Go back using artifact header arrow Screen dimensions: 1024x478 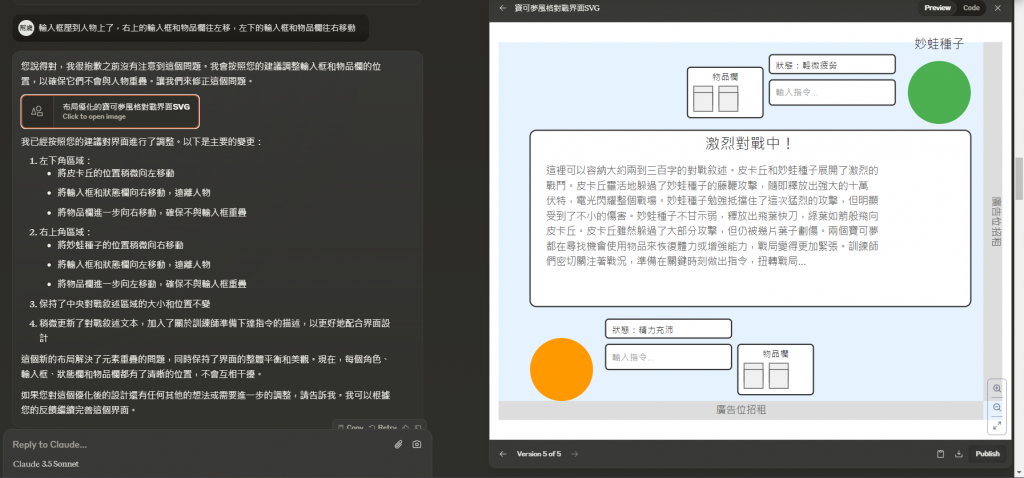click(503, 8)
